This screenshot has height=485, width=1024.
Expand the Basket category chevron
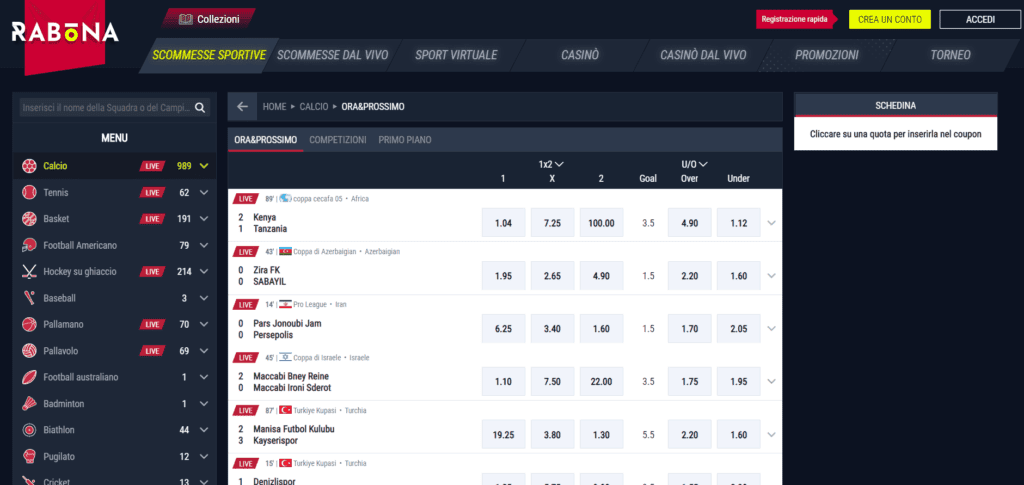pos(204,219)
